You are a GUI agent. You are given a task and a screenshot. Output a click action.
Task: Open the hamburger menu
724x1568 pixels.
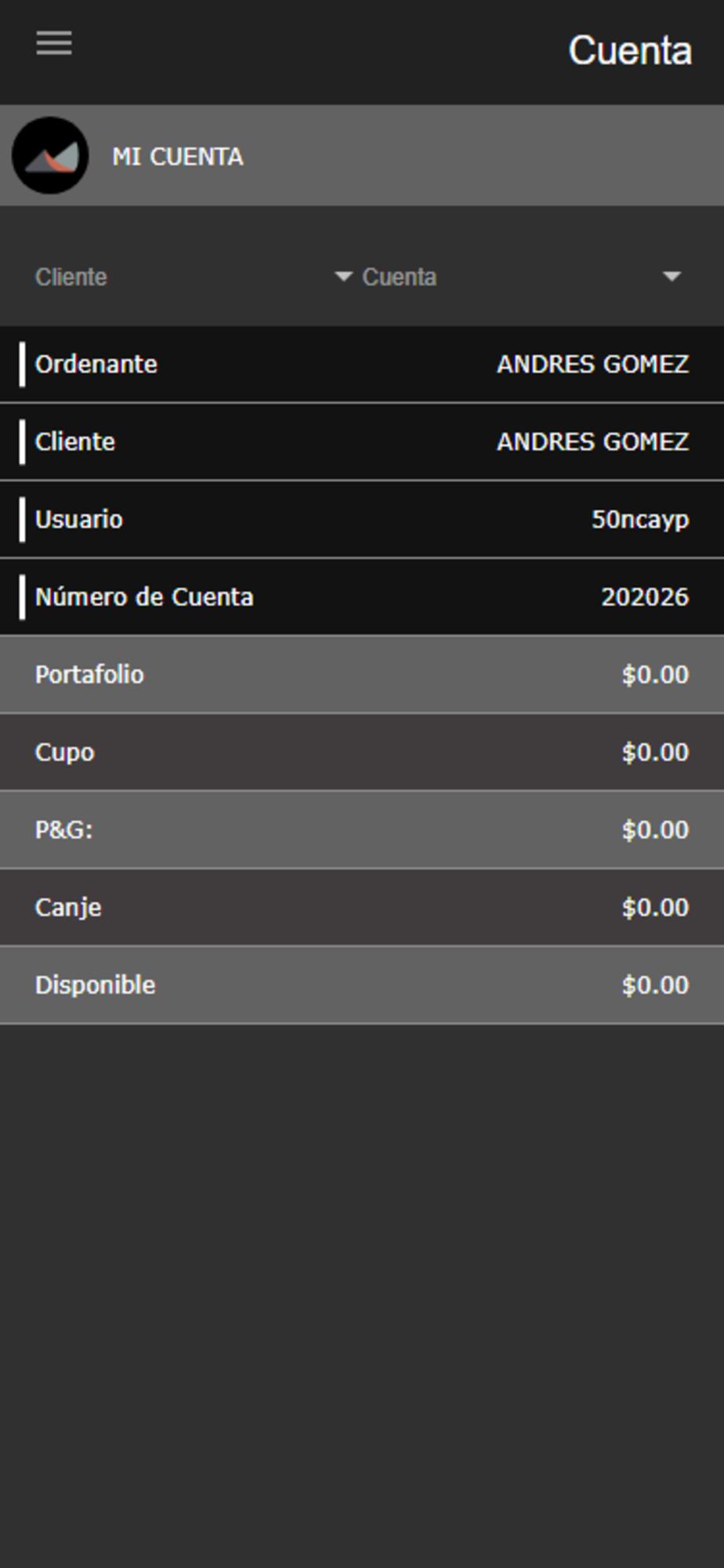point(54,43)
